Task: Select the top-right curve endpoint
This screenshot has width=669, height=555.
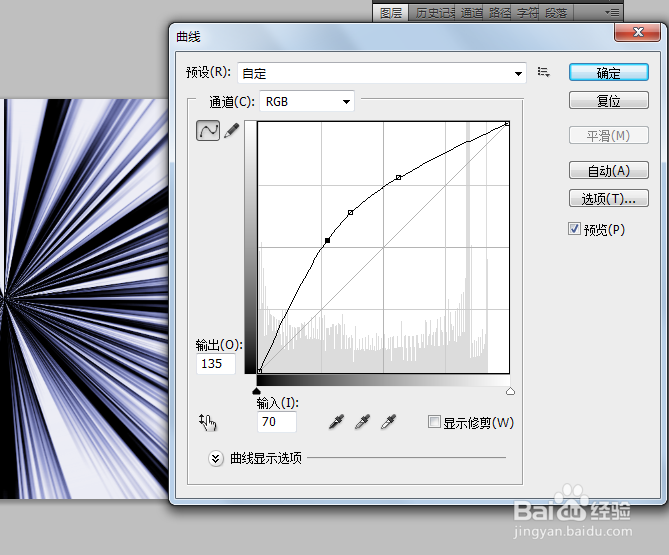Action: point(507,124)
